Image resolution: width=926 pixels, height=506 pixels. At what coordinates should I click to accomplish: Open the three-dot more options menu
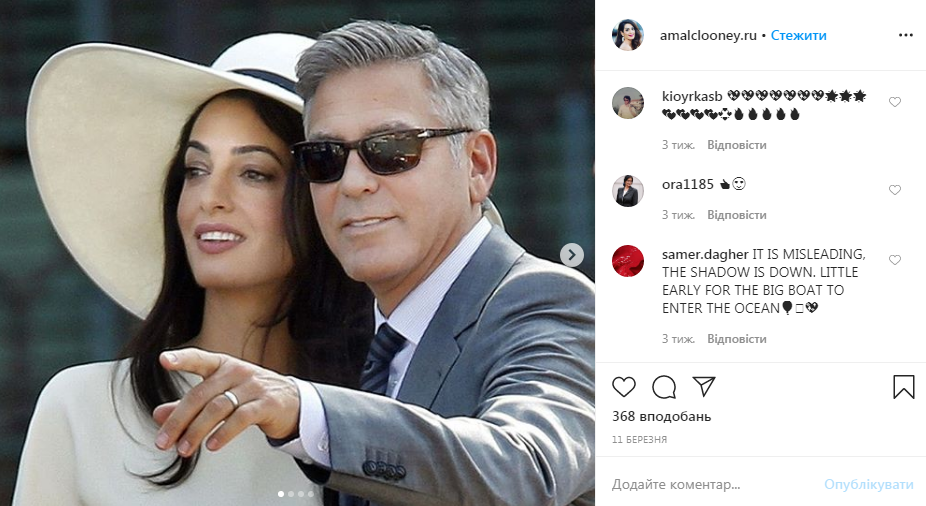906,35
